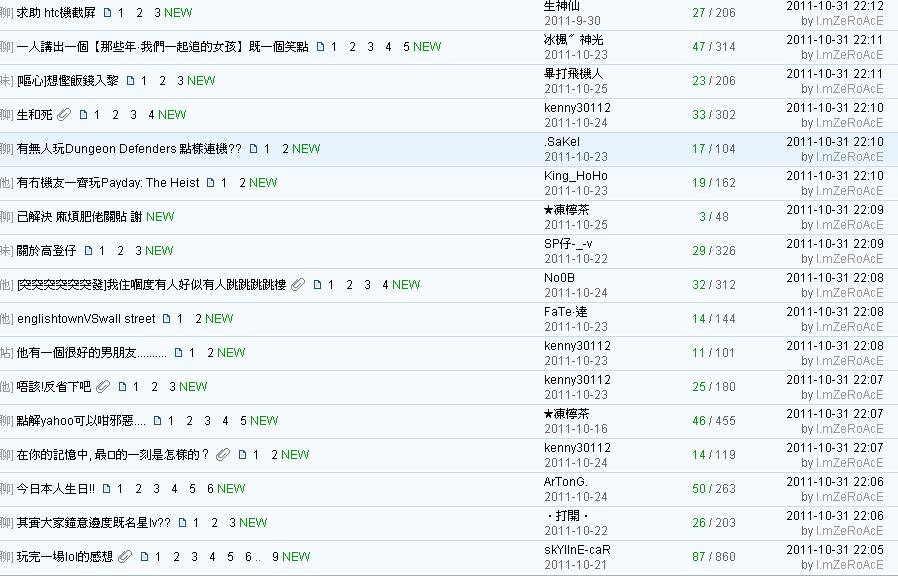Click paperclip icon beside 玩完一場lol的感想

125,557
